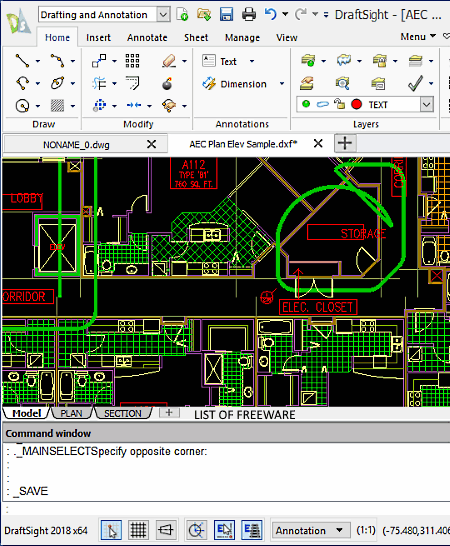Open the Annotation scale dropdown
The image size is (450, 546).
[x=311, y=530]
